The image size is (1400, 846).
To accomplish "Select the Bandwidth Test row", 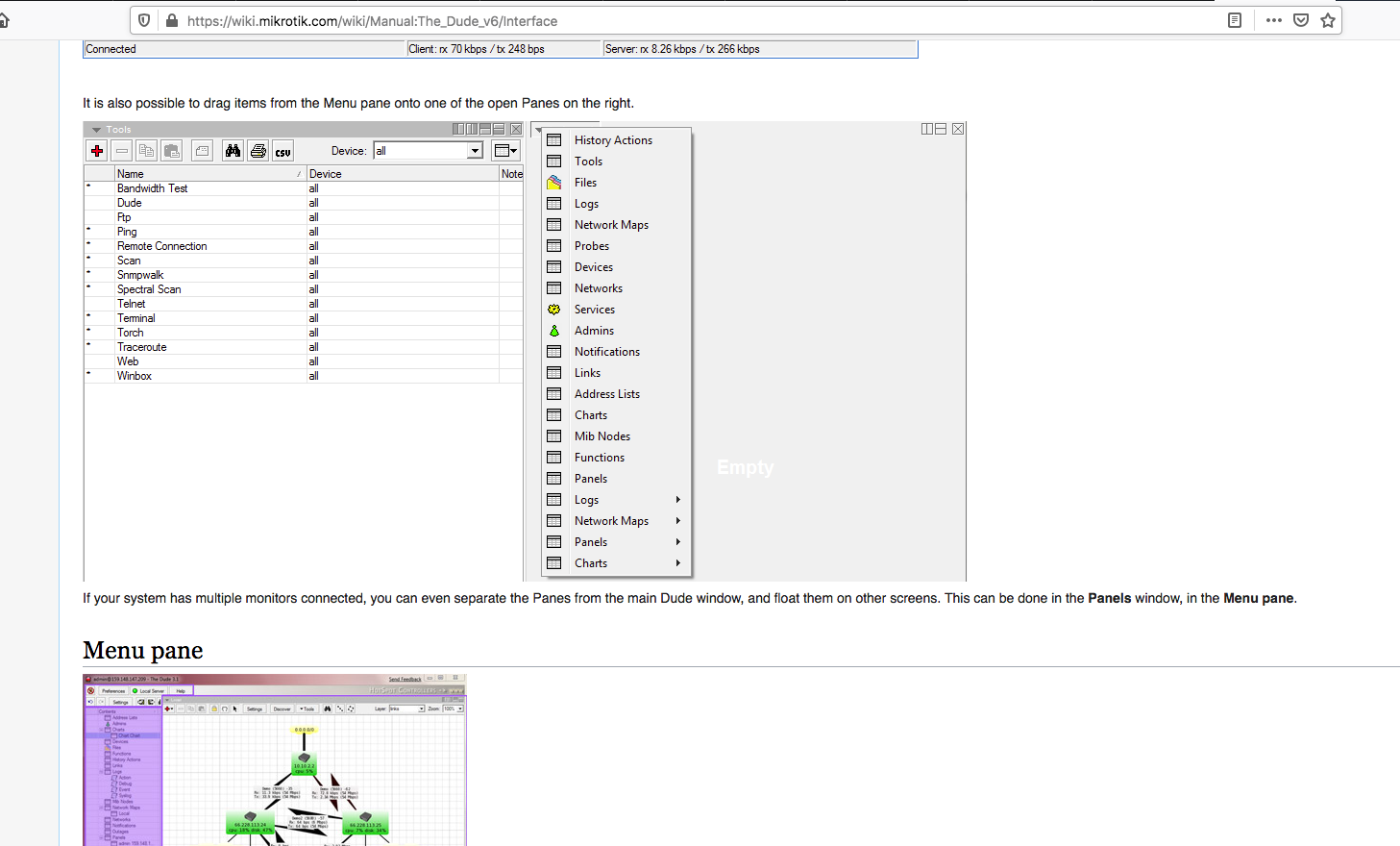I will 304,188.
